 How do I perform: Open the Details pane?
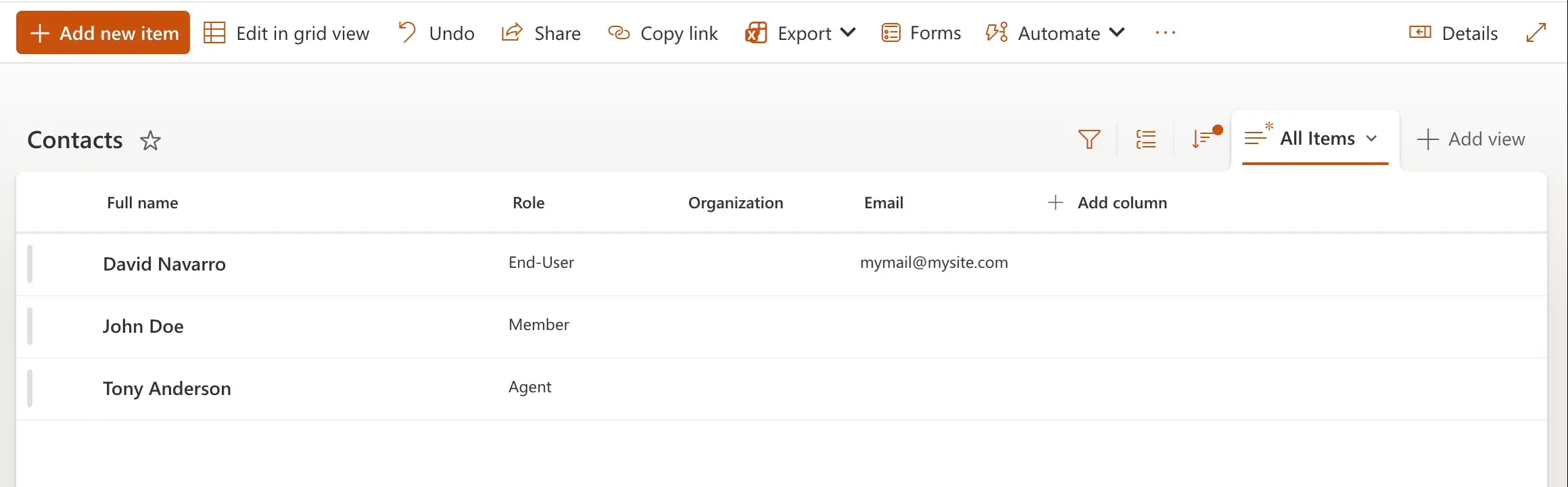click(x=1454, y=33)
